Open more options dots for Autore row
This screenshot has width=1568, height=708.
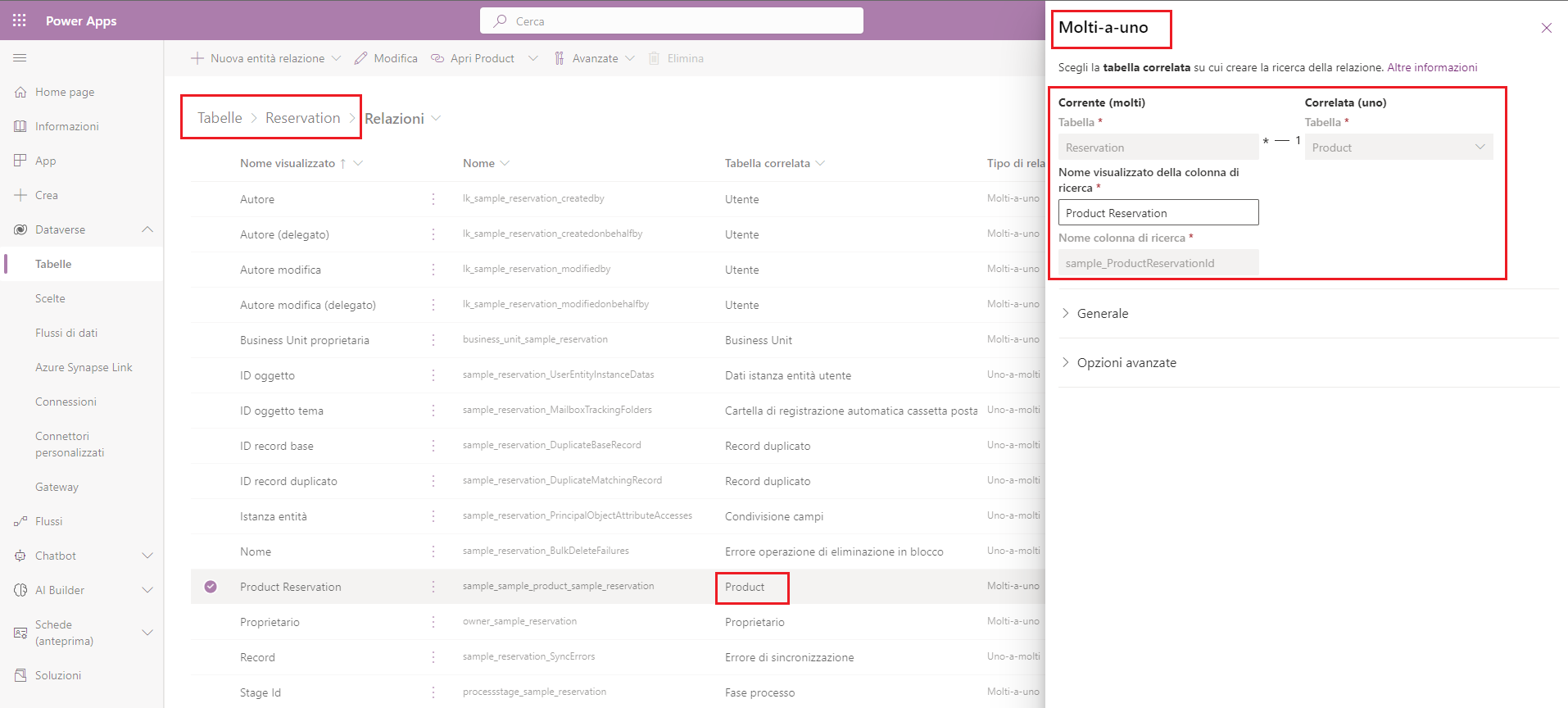(x=433, y=199)
